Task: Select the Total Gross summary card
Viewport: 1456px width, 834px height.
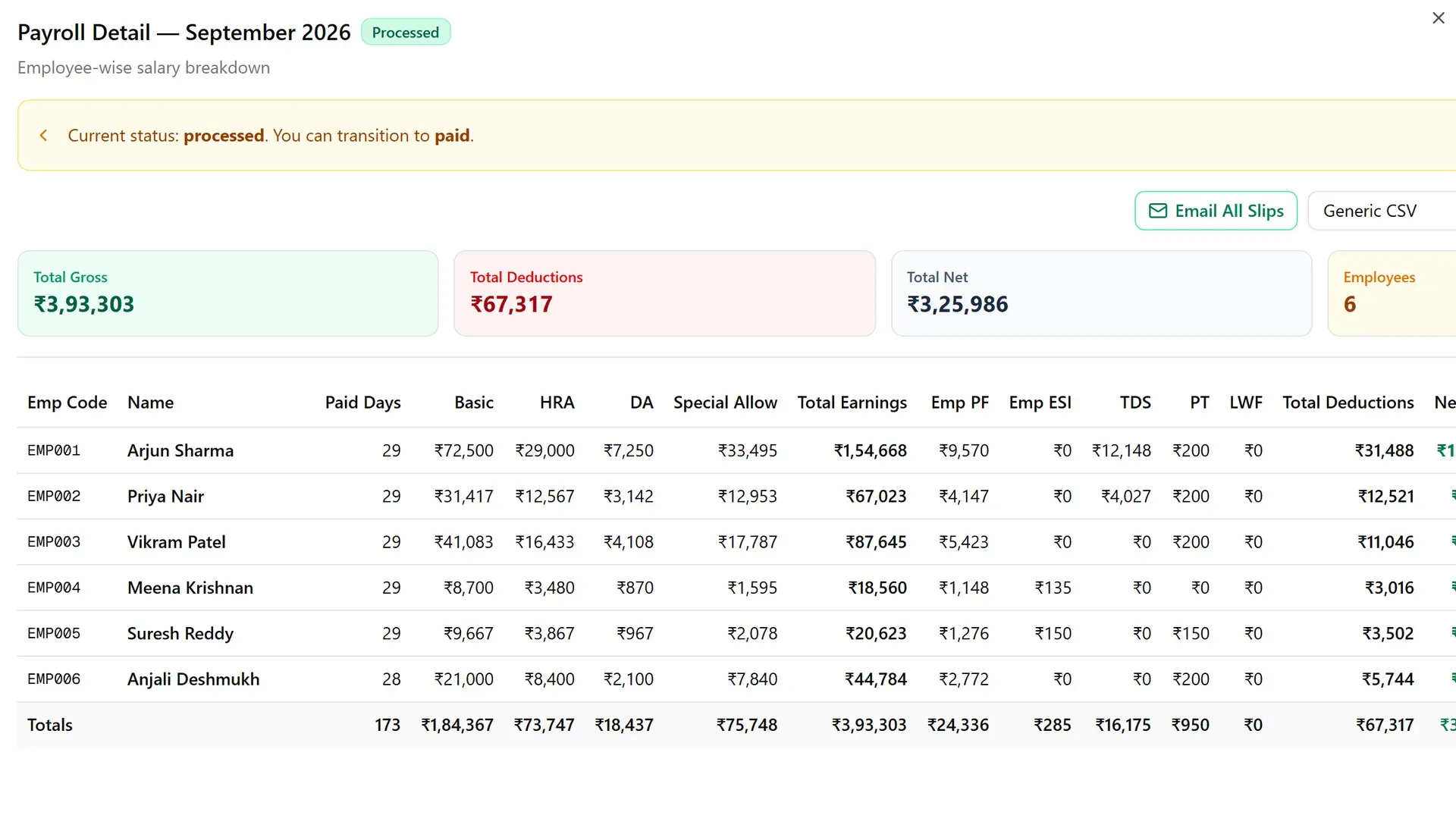Action: point(227,293)
